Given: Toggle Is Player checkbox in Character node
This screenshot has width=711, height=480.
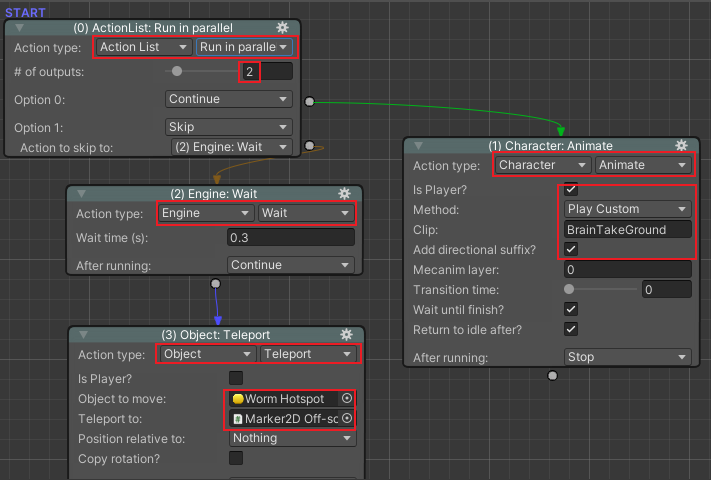Looking at the screenshot, I should (x=571, y=189).
